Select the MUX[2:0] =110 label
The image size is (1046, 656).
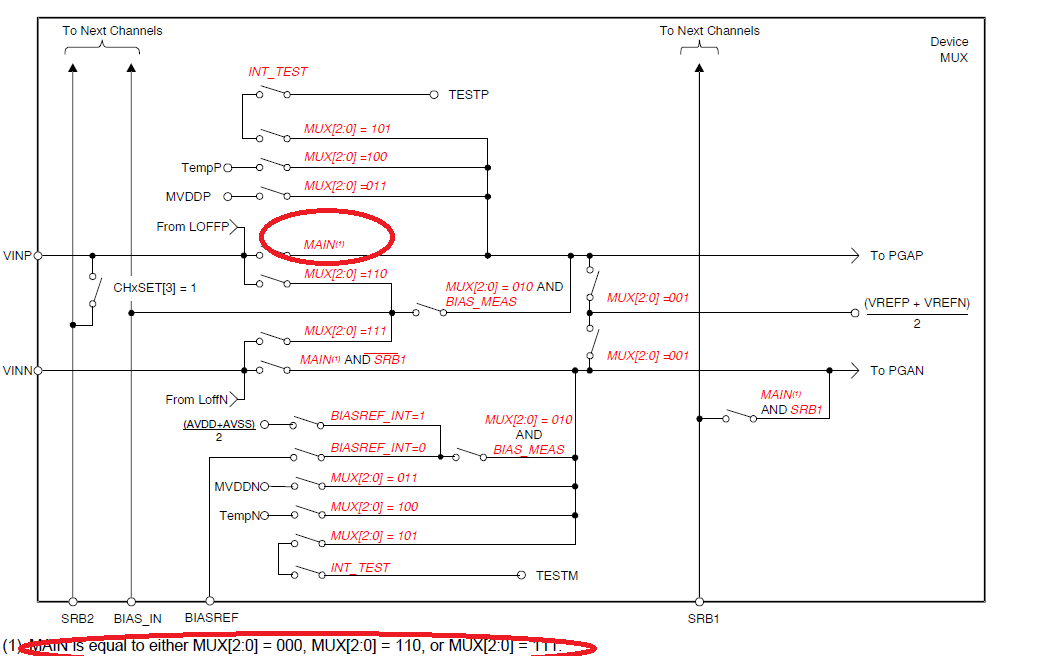(346, 274)
